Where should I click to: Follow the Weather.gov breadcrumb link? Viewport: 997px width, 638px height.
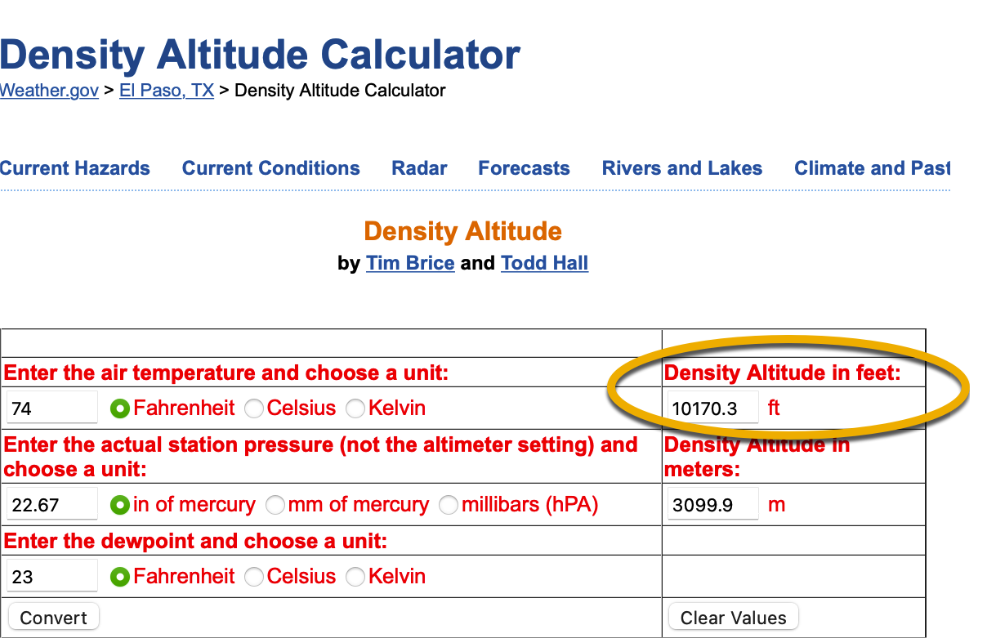click(49, 90)
